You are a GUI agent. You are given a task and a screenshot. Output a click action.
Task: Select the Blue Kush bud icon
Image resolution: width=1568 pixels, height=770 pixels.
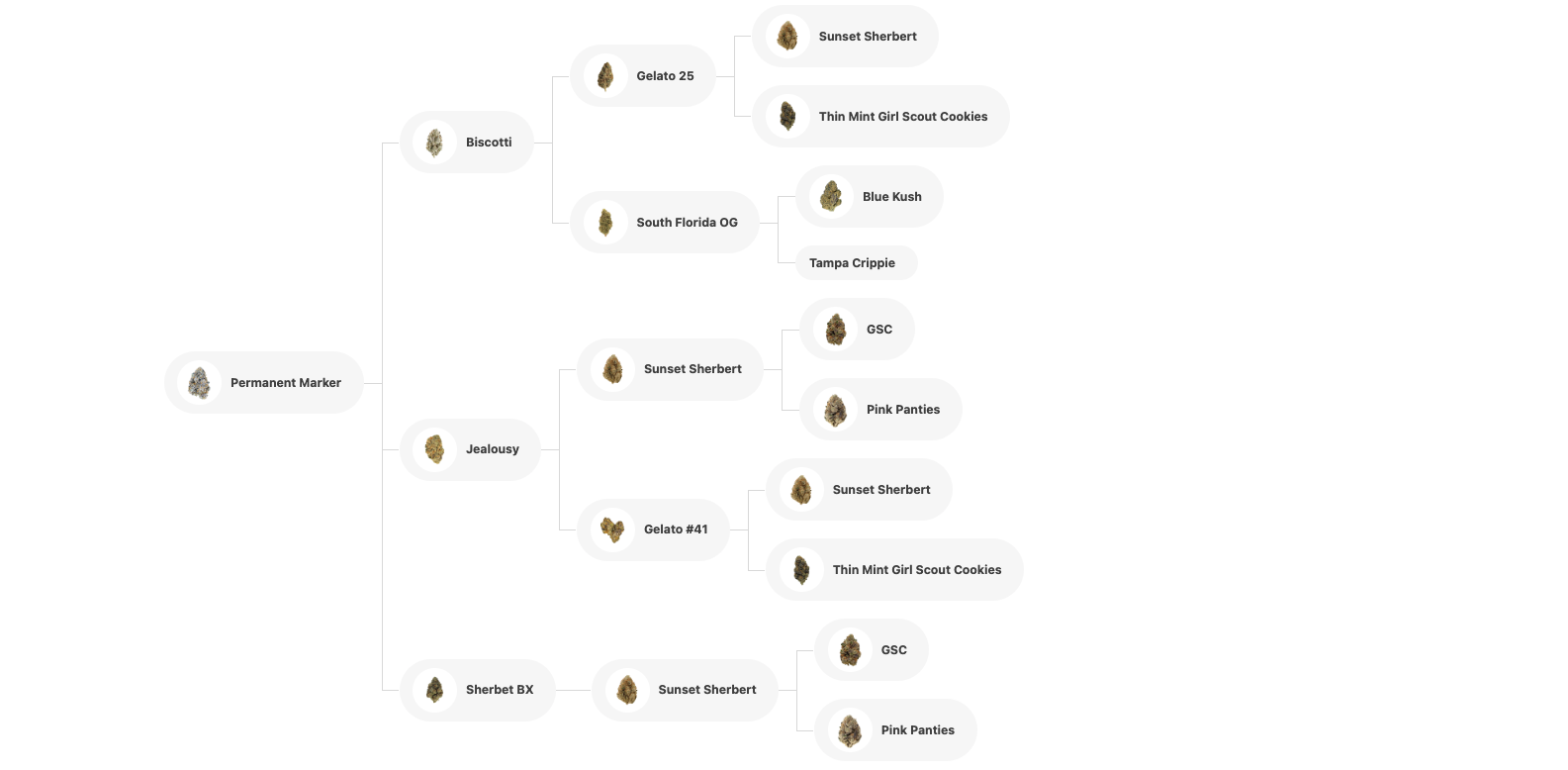[832, 196]
